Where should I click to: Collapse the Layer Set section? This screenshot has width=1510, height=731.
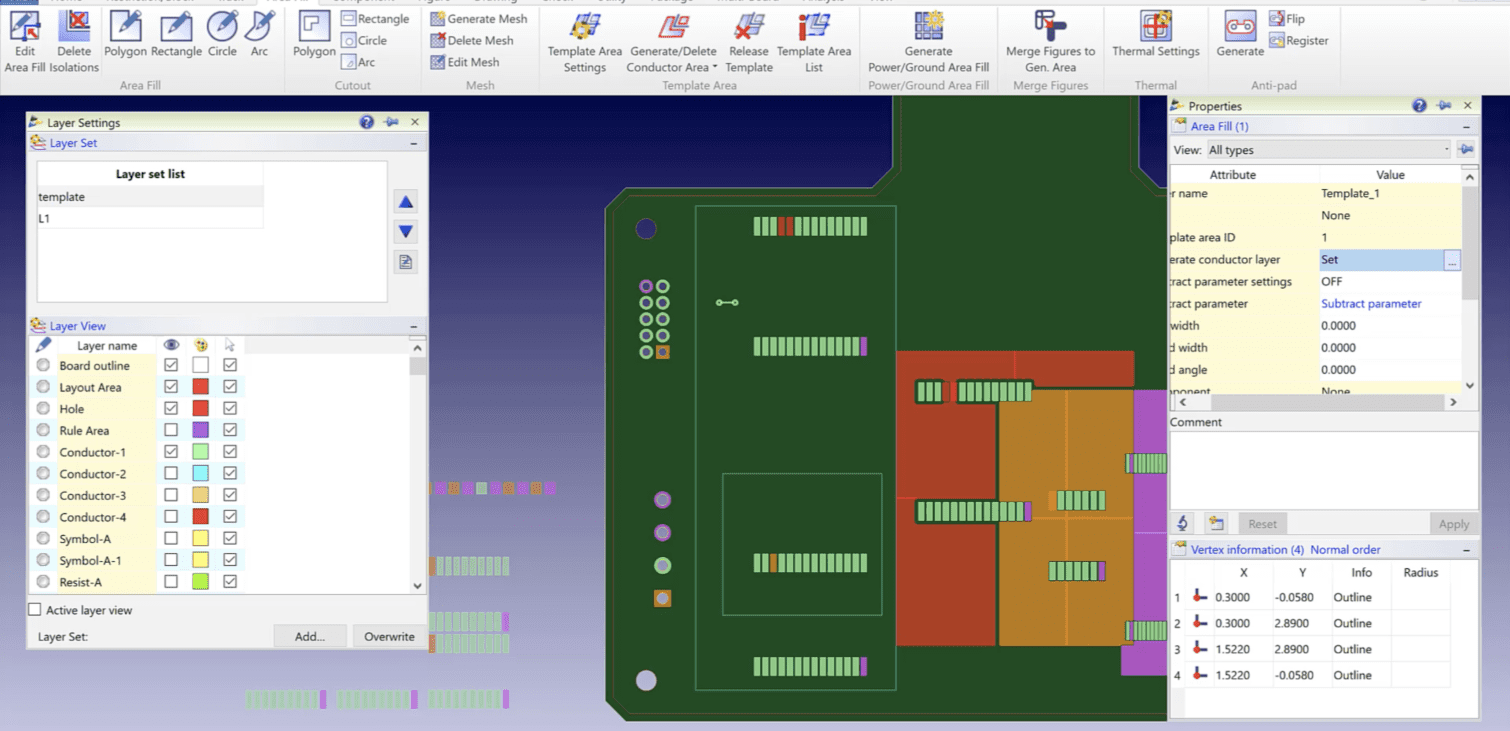point(413,143)
